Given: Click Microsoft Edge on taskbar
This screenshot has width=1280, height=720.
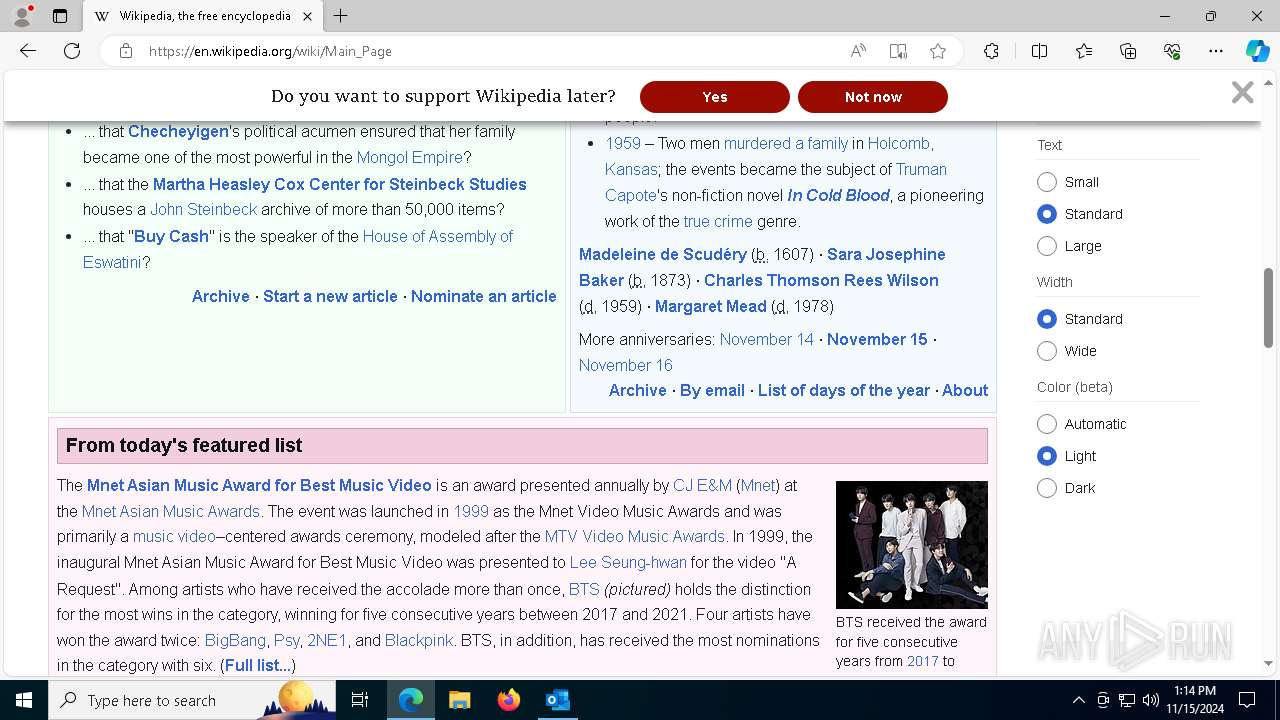Looking at the screenshot, I should point(411,700).
